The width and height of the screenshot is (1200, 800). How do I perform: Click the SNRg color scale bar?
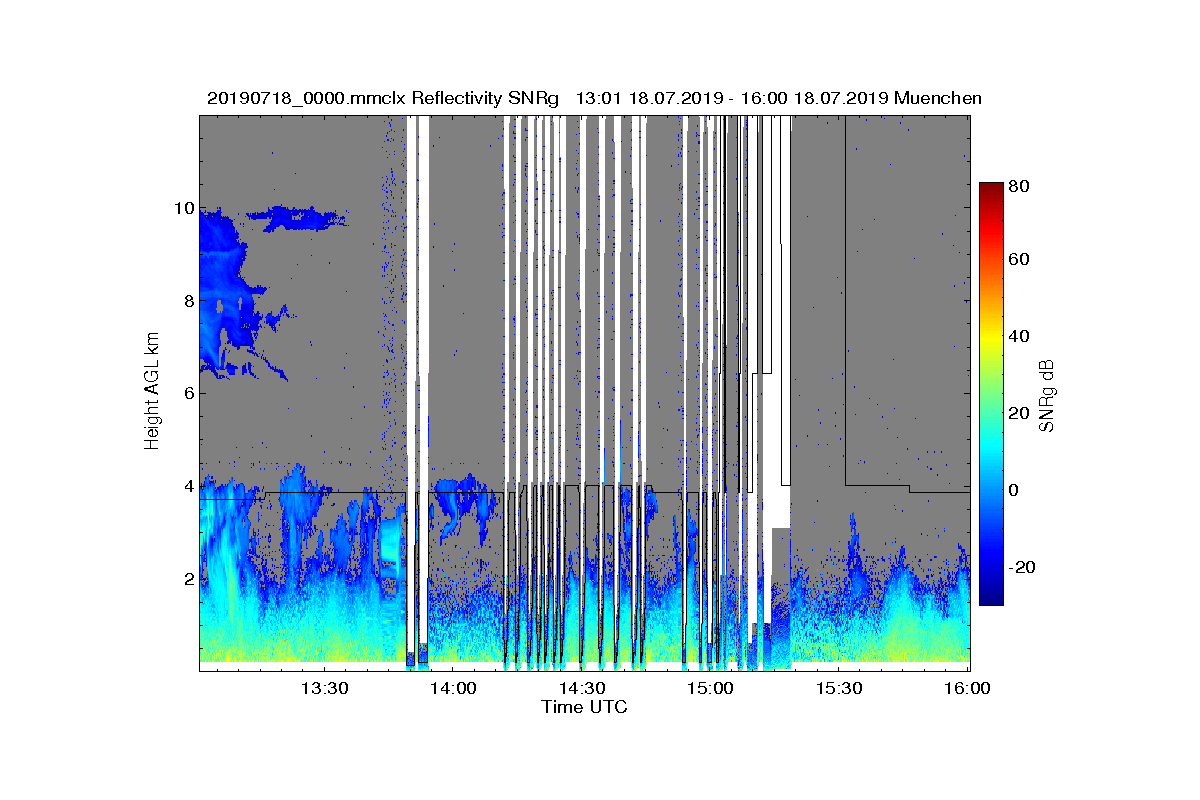[x=991, y=394]
